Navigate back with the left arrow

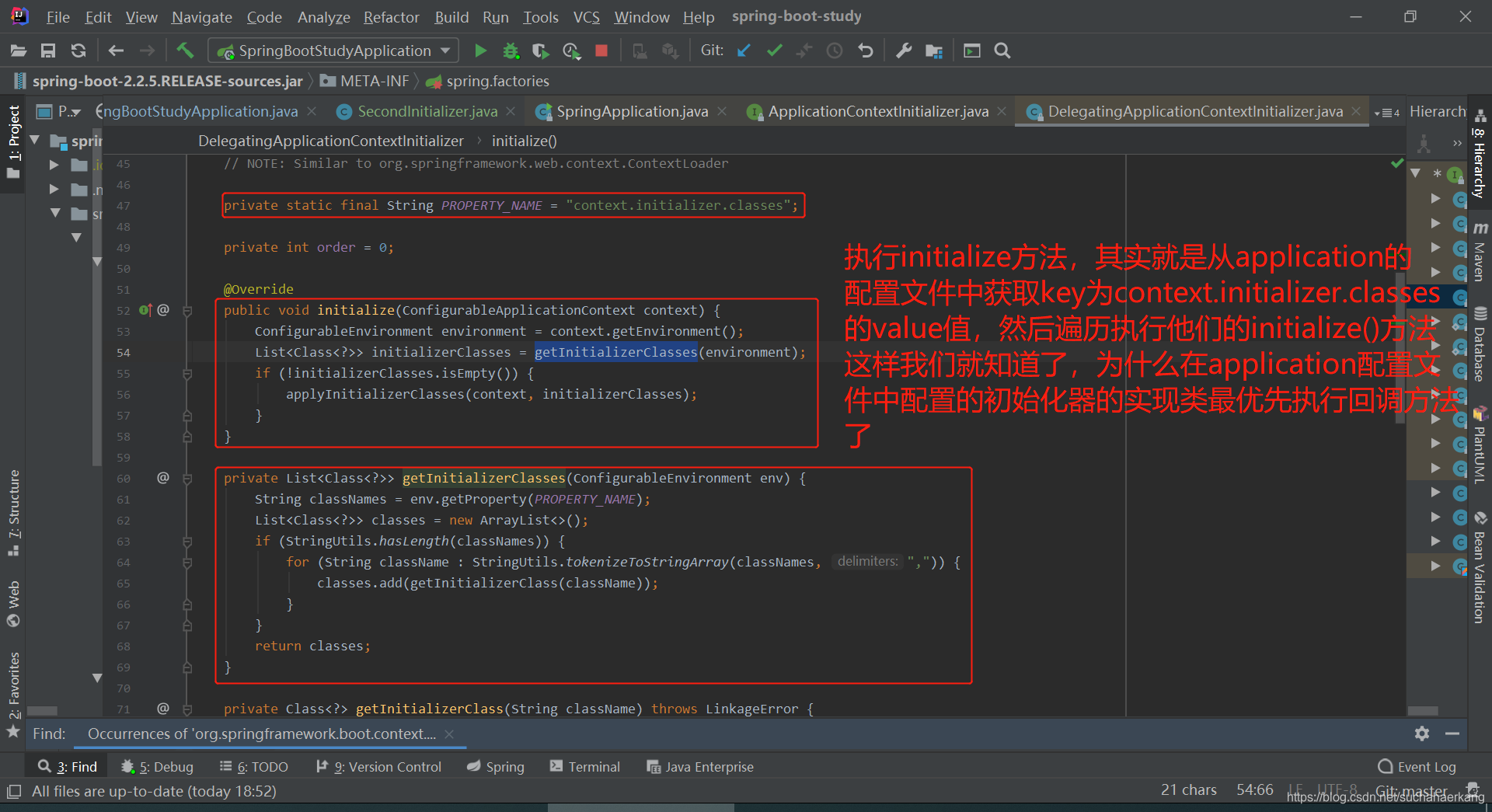coord(117,51)
